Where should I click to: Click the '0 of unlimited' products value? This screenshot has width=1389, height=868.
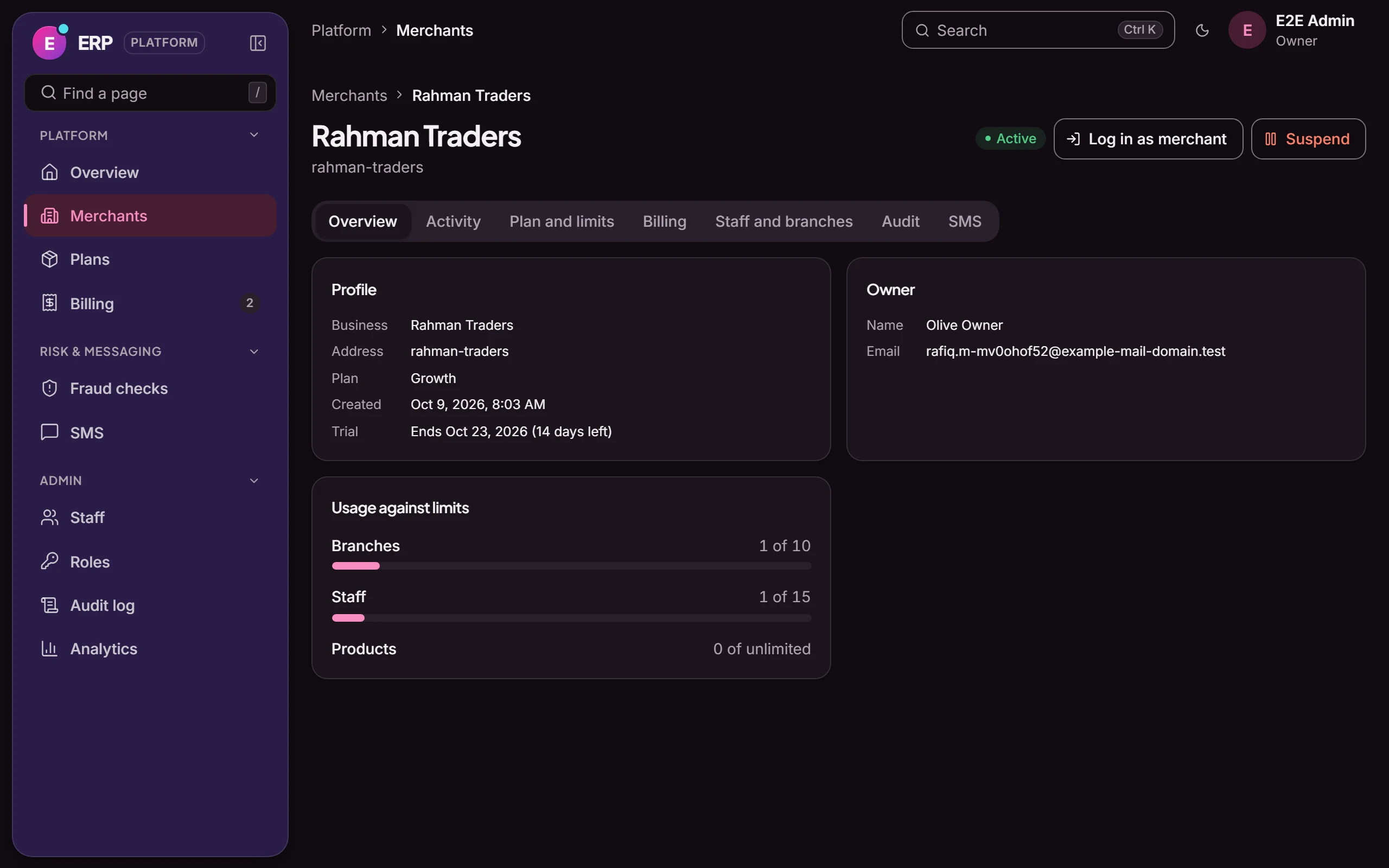pyautogui.click(x=762, y=649)
